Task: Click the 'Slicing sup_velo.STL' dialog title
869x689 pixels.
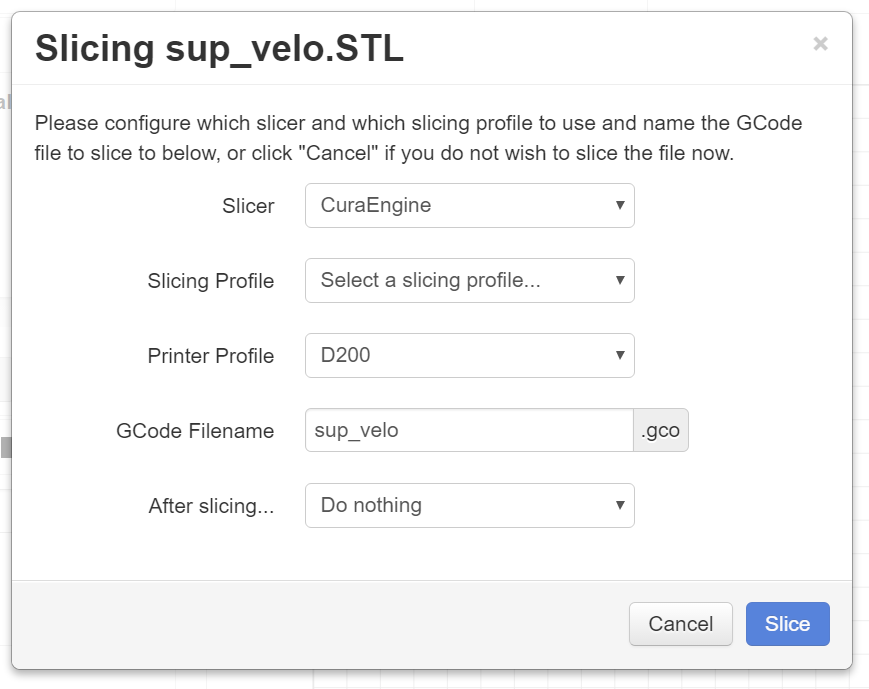Action: coord(219,49)
